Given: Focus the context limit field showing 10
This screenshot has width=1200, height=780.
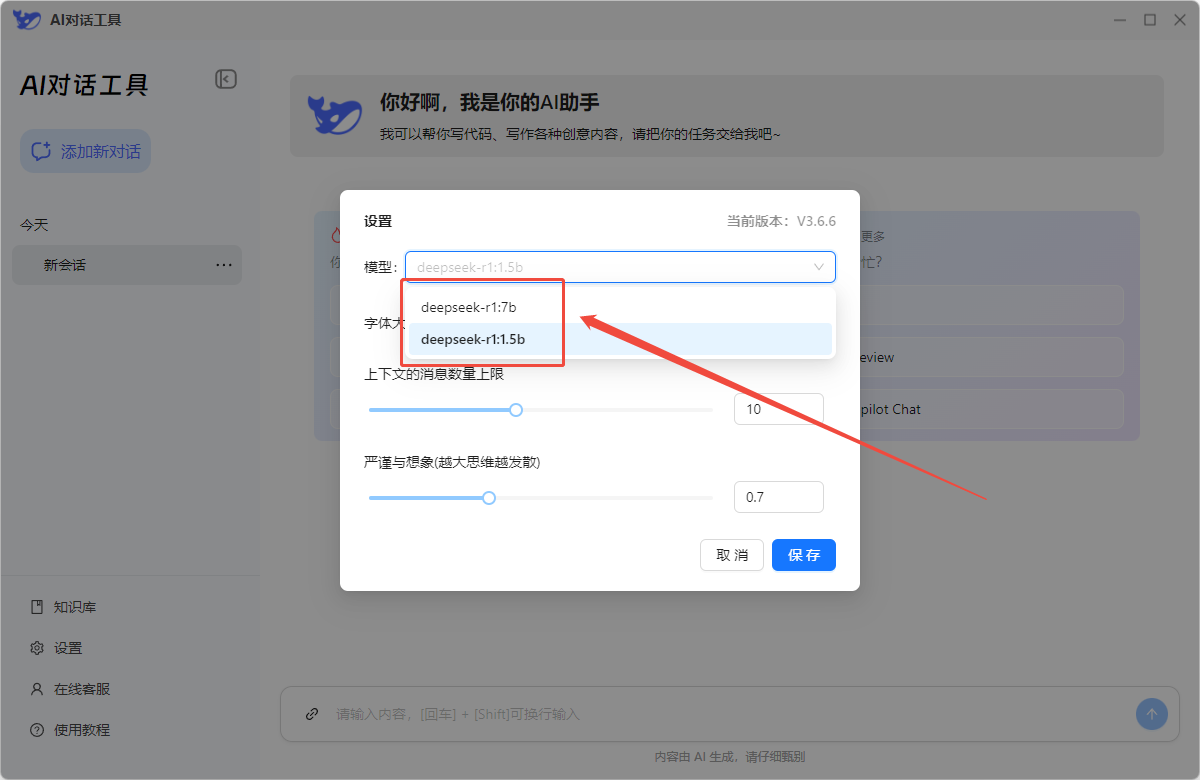Looking at the screenshot, I should point(779,409).
